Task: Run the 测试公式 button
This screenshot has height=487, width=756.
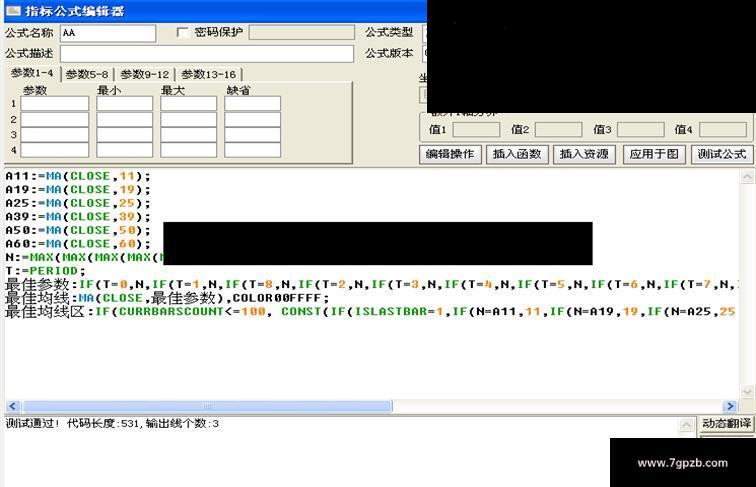Action: click(722, 154)
